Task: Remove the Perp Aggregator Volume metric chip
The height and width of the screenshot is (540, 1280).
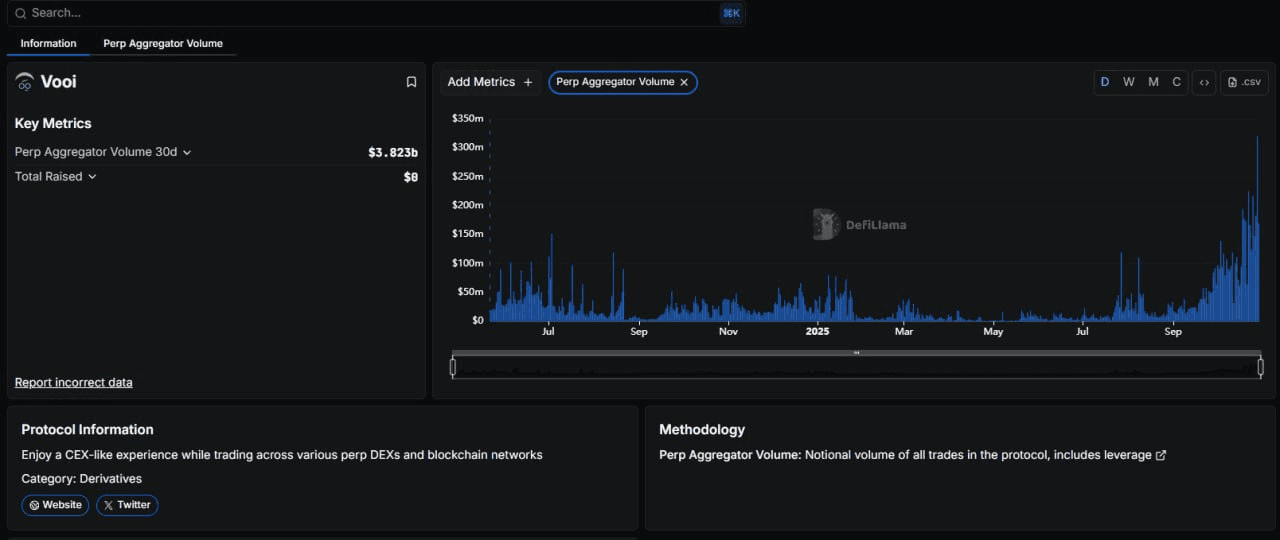Action: (x=684, y=82)
